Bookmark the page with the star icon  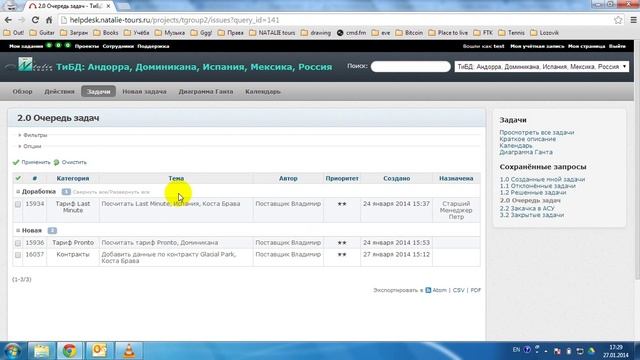click(x=618, y=20)
